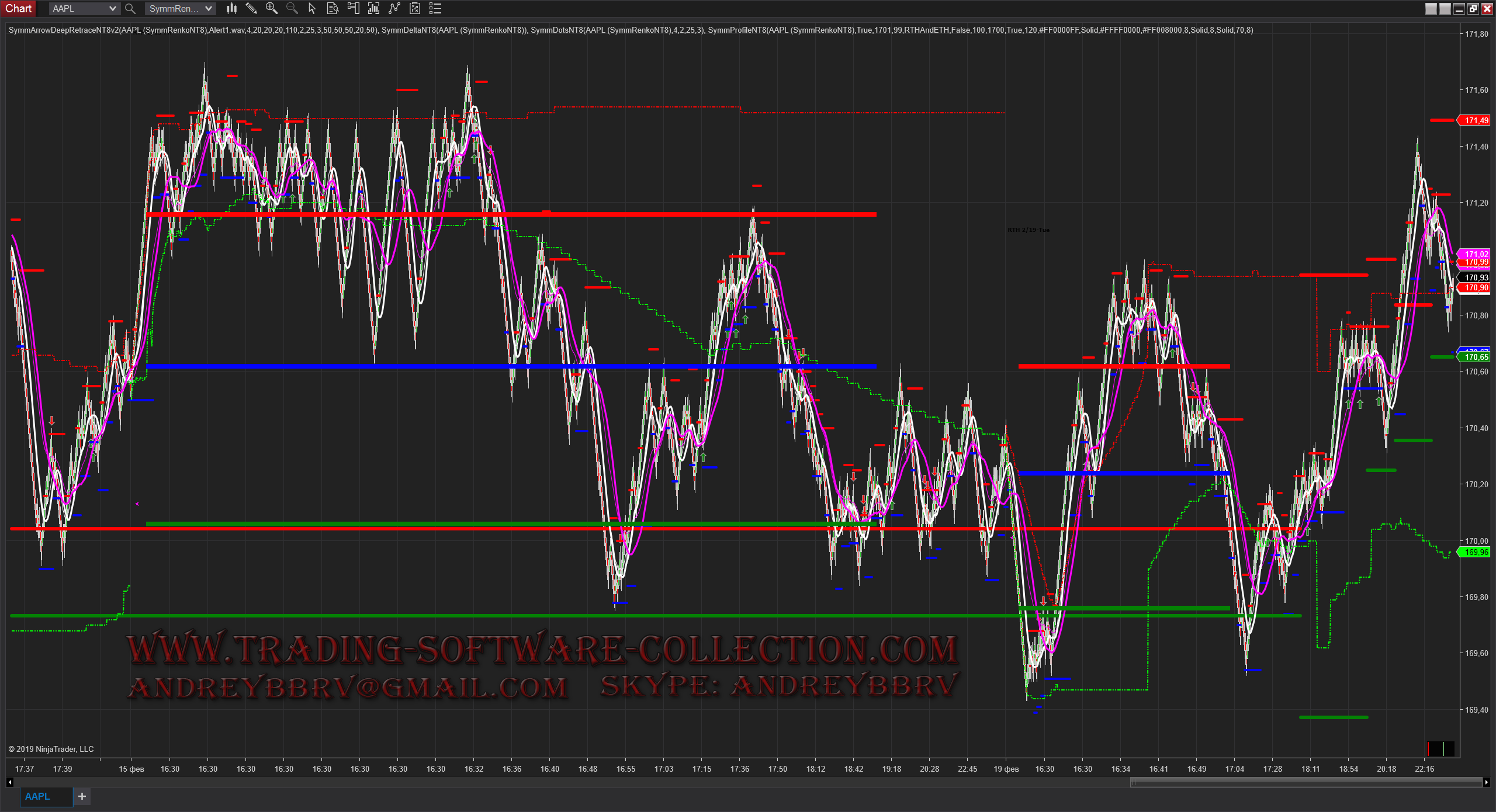Select the pointer cursor tool
The width and height of the screenshot is (1496, 812).
312,8
